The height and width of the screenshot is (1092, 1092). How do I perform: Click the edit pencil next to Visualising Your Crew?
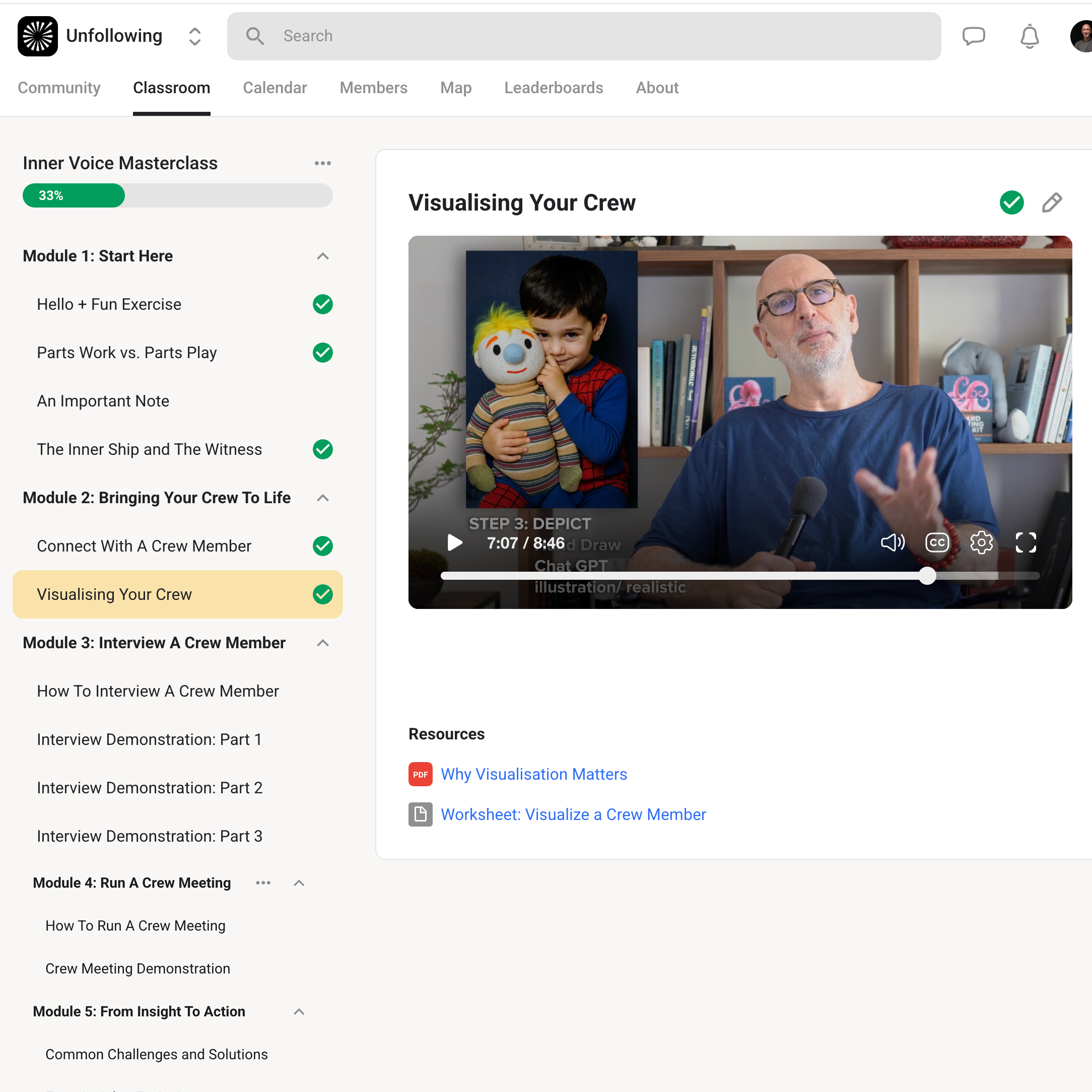(1051, 202)
